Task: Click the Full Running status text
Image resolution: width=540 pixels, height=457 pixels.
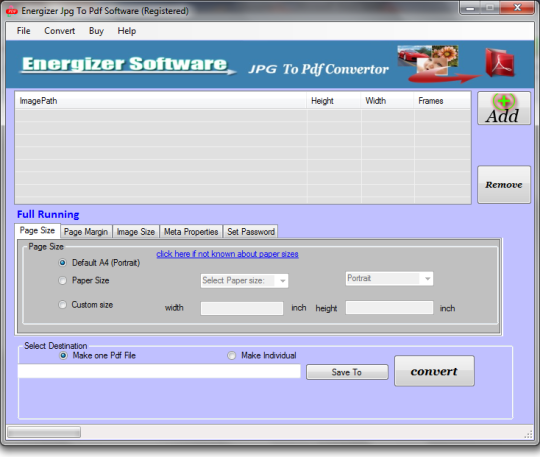Action: (x=48, y=215)
